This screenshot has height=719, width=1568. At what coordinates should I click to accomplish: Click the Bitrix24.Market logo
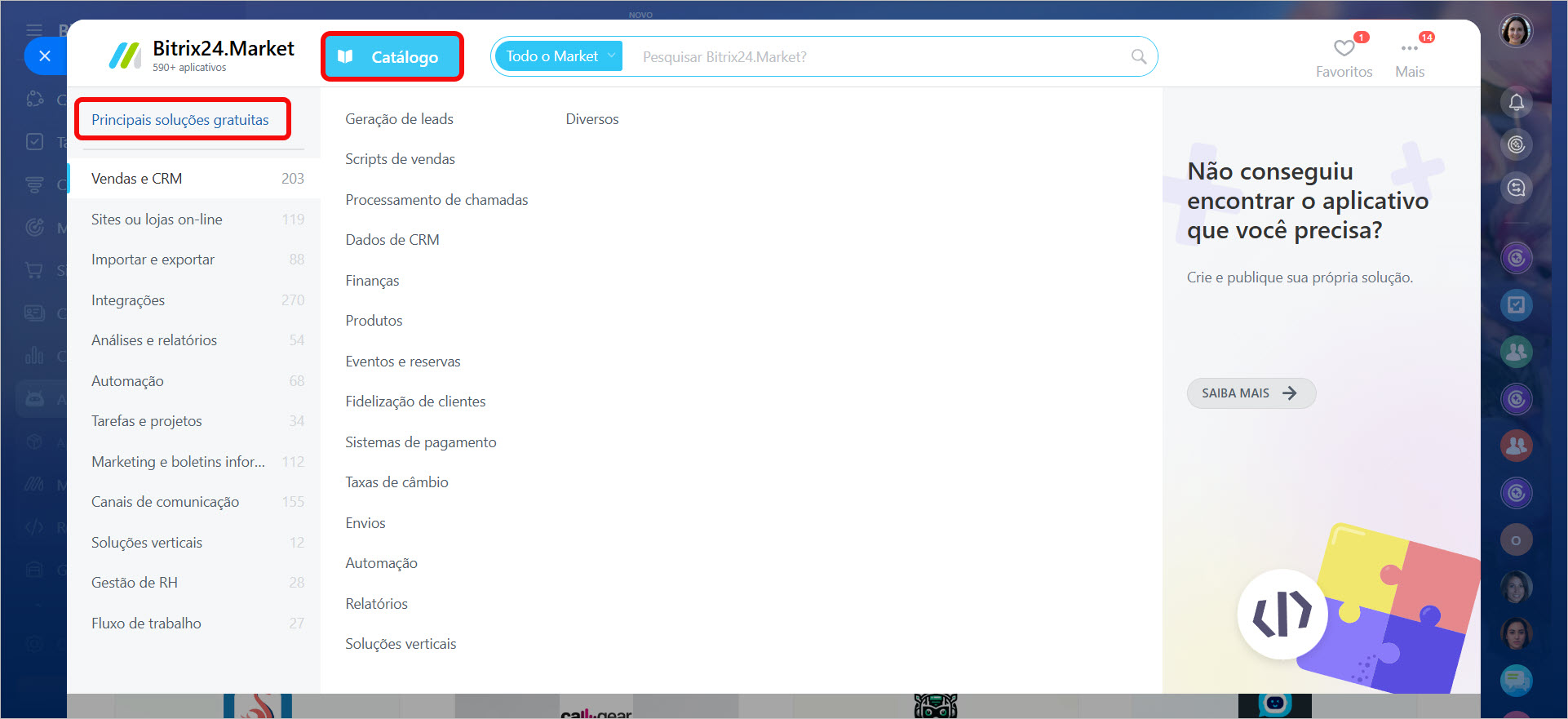tap(202, 55)
